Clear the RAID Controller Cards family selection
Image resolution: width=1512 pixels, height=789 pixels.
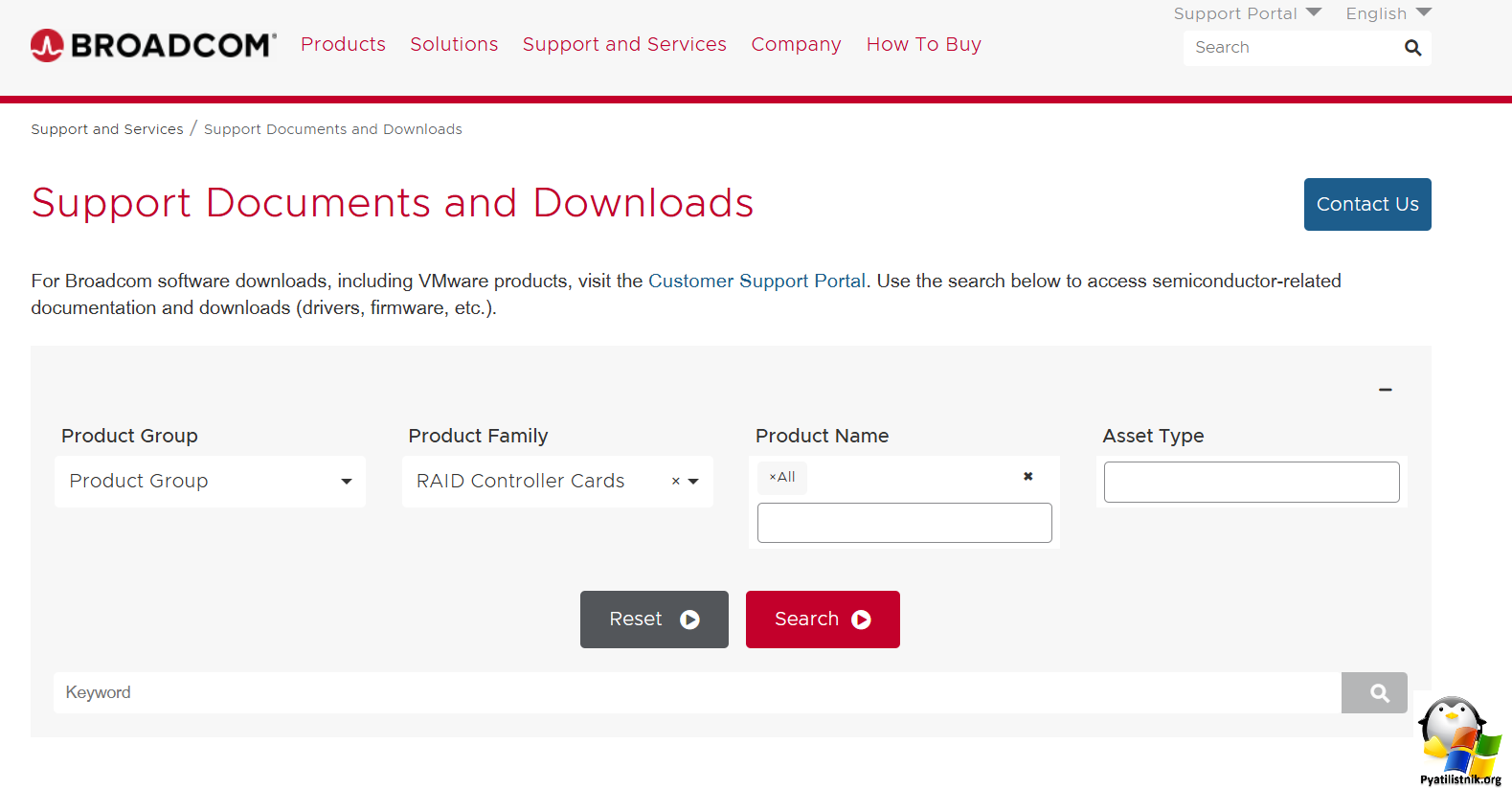[675, 482]
